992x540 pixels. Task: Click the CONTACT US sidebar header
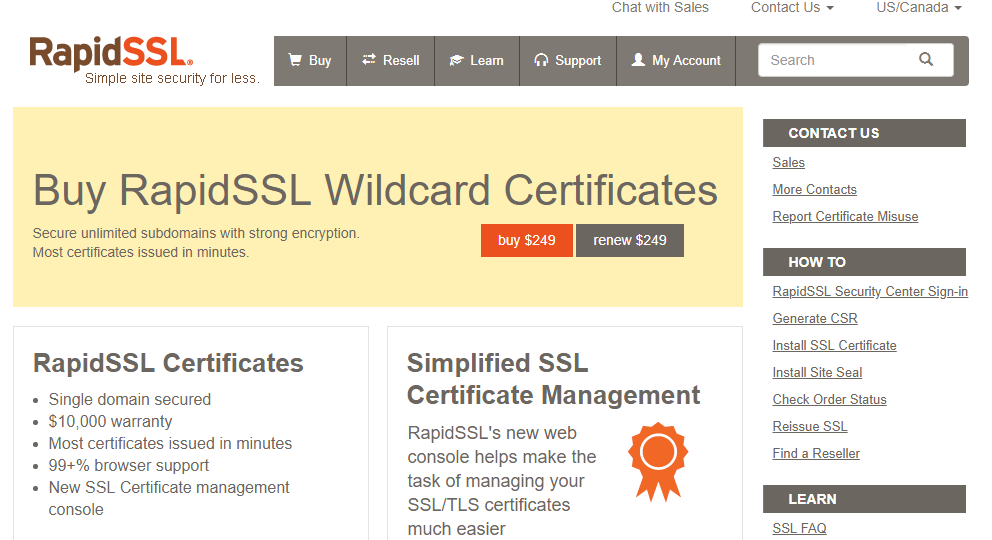pos(864,133)
